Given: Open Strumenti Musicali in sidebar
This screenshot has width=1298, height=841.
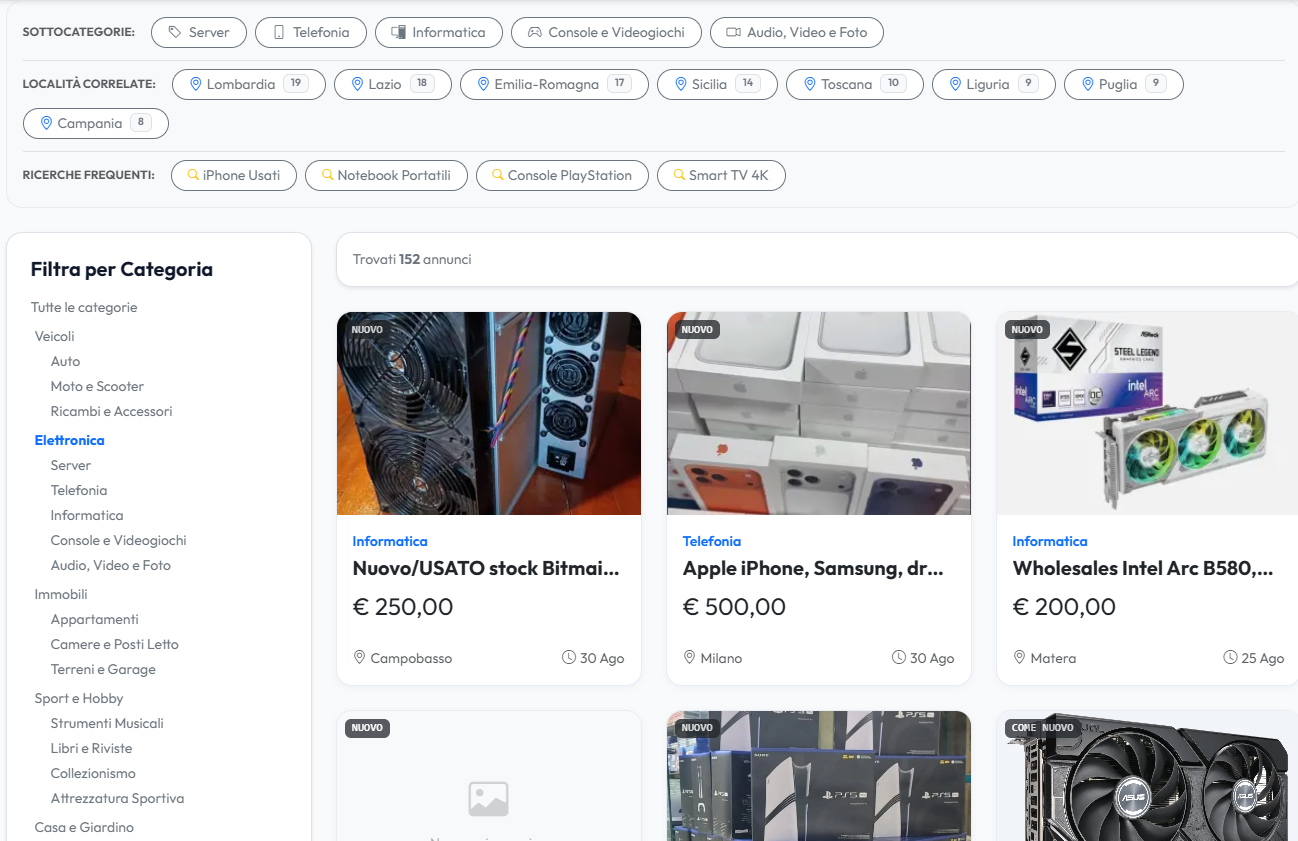Looking at the screenshot, I should (107, 723).
